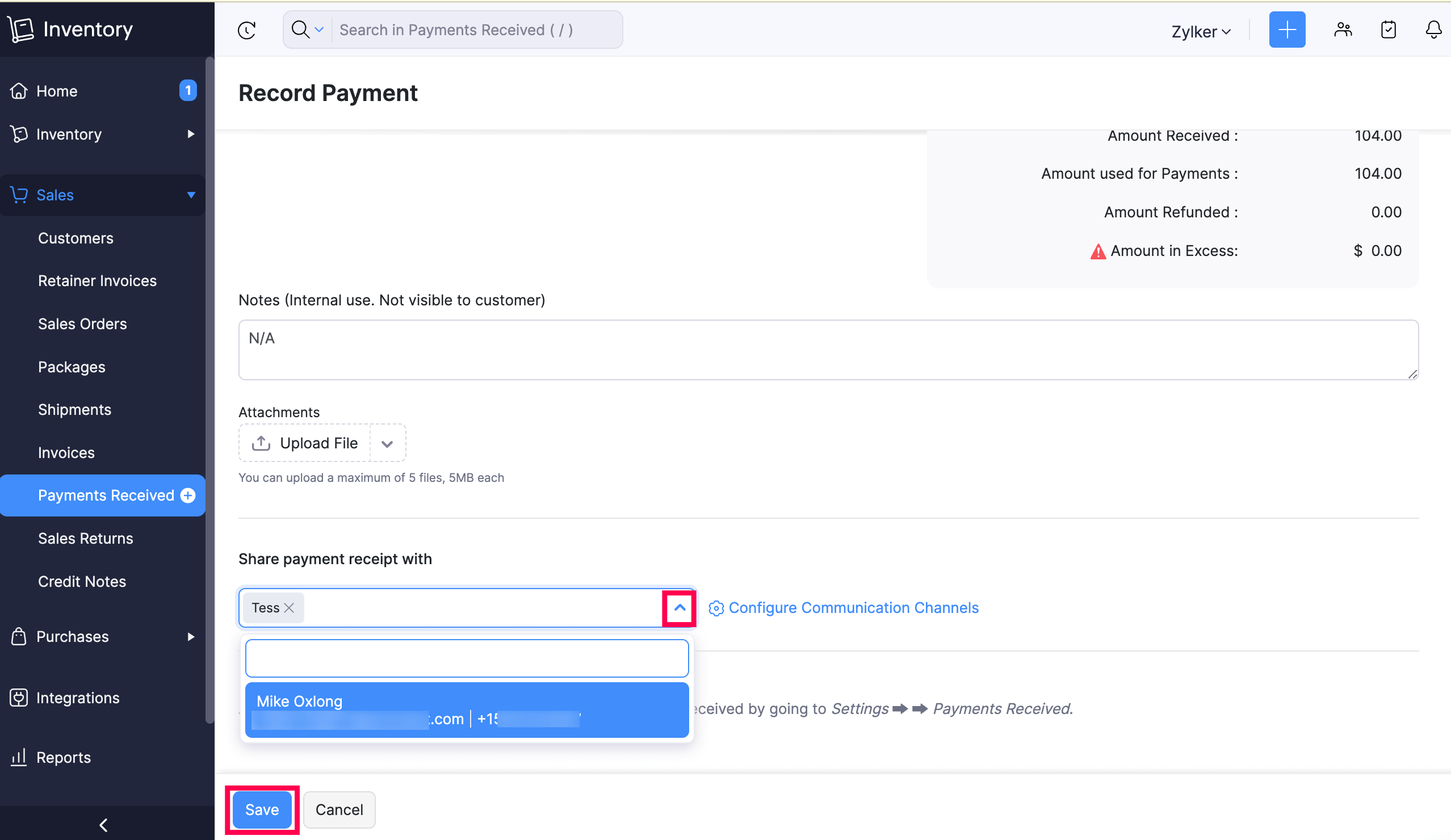1451x840 pixels.
Task: Select Mike Oxlong from the recipient list
Action: tap(467, 710)
